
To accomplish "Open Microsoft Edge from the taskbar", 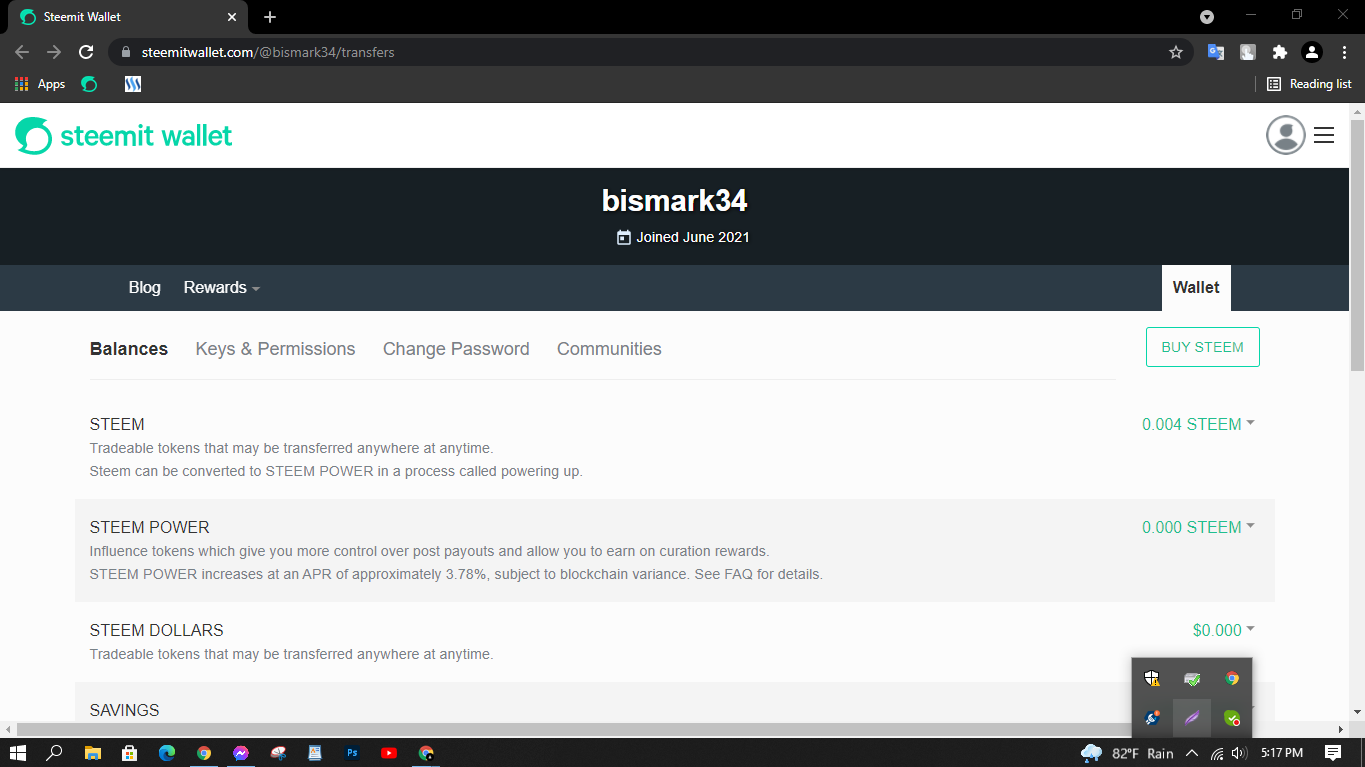I will coord(166,753).
